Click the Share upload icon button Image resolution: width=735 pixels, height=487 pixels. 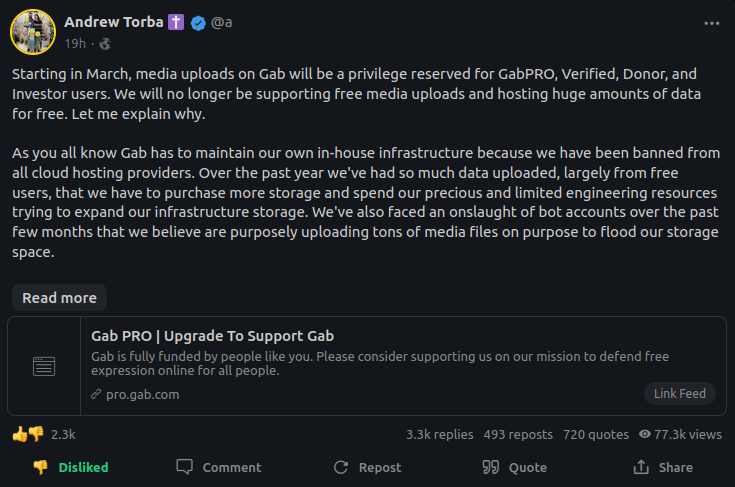pos(663,467)
